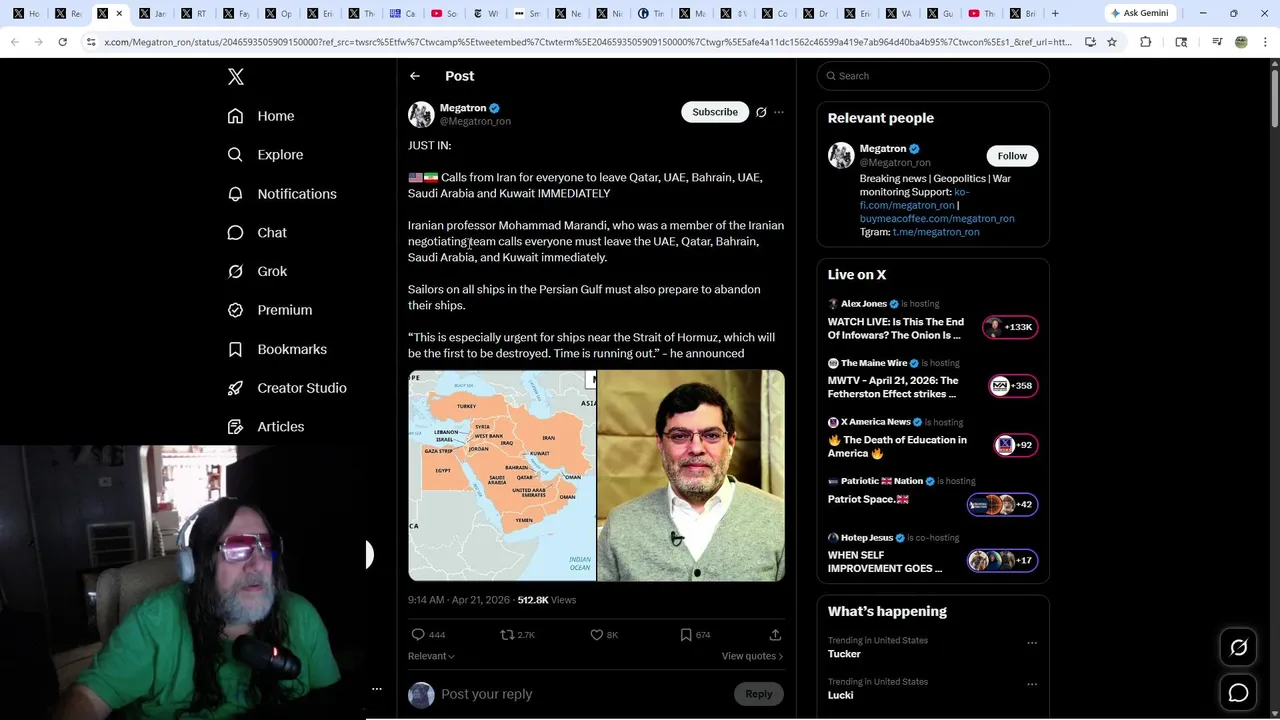Open the @Megatron_ron handle in the post header
The height and width of the screenshot is (720, 1280).
tap(475, 121)
